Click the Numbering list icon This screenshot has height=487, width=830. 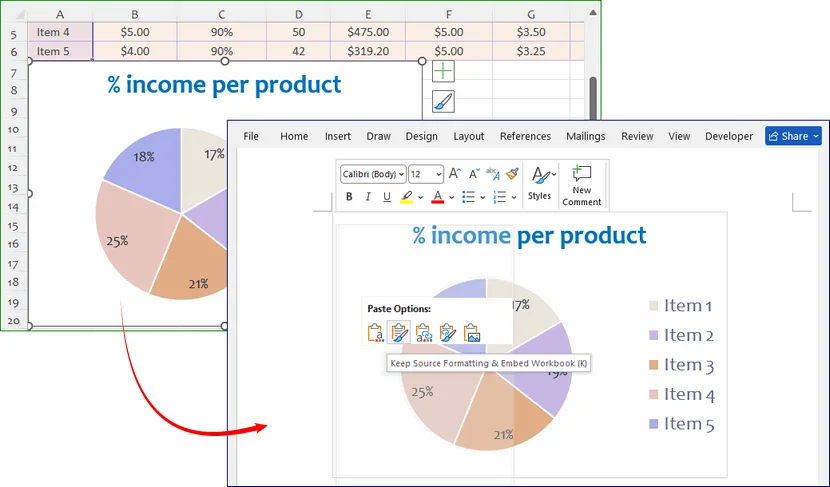[500, 197]
